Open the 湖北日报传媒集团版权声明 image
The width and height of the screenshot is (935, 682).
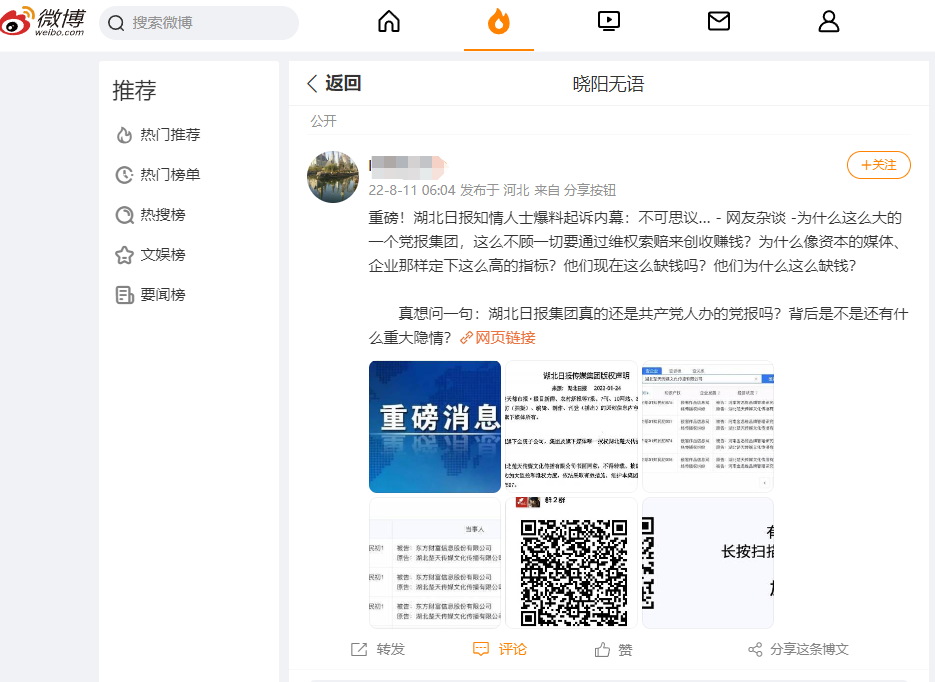571,427
